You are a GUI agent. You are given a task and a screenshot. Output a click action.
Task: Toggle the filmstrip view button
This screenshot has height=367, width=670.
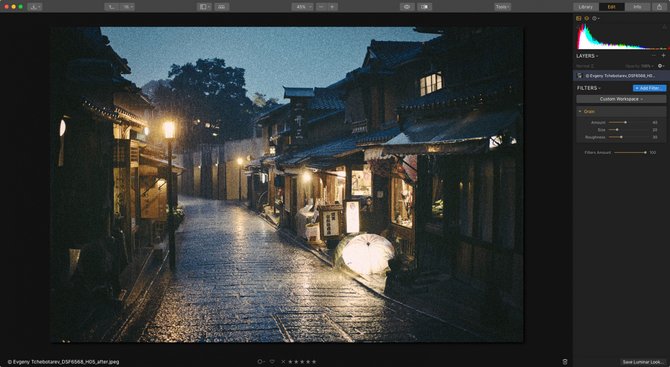[222, 7]
